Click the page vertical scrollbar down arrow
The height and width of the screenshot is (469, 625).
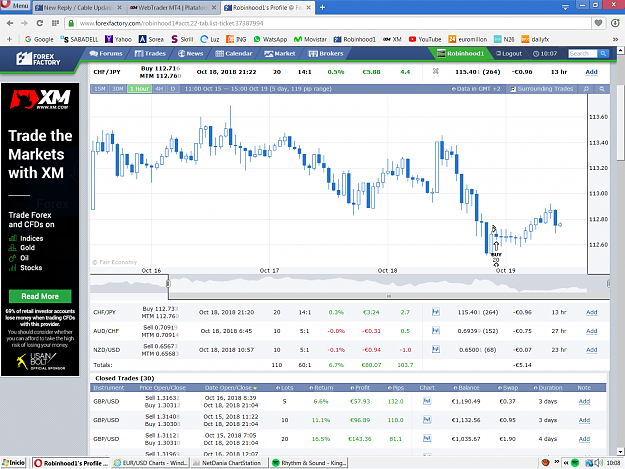pyautogui.click(x=621, y=451)
